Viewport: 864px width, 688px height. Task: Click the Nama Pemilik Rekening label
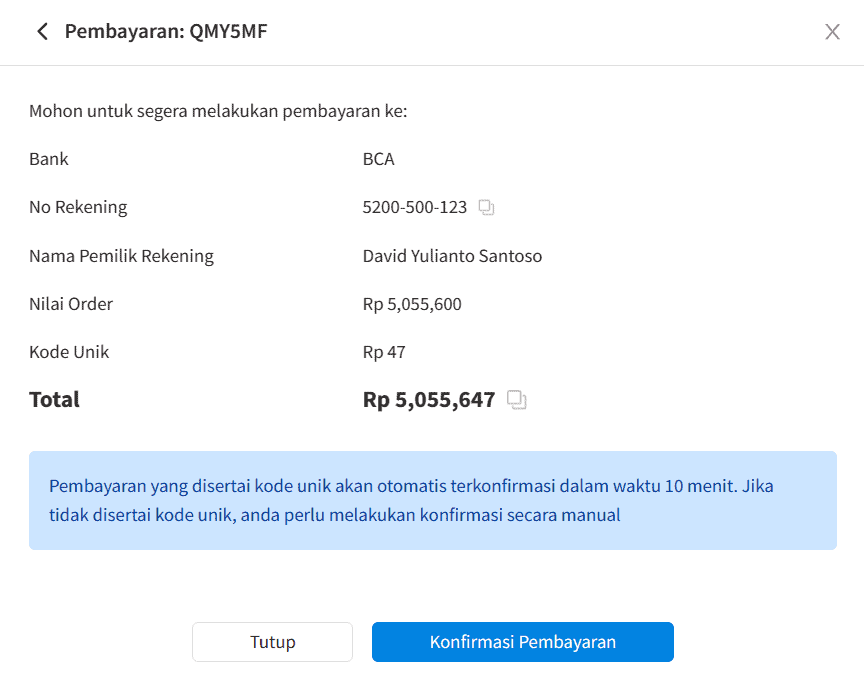point(121,256)
